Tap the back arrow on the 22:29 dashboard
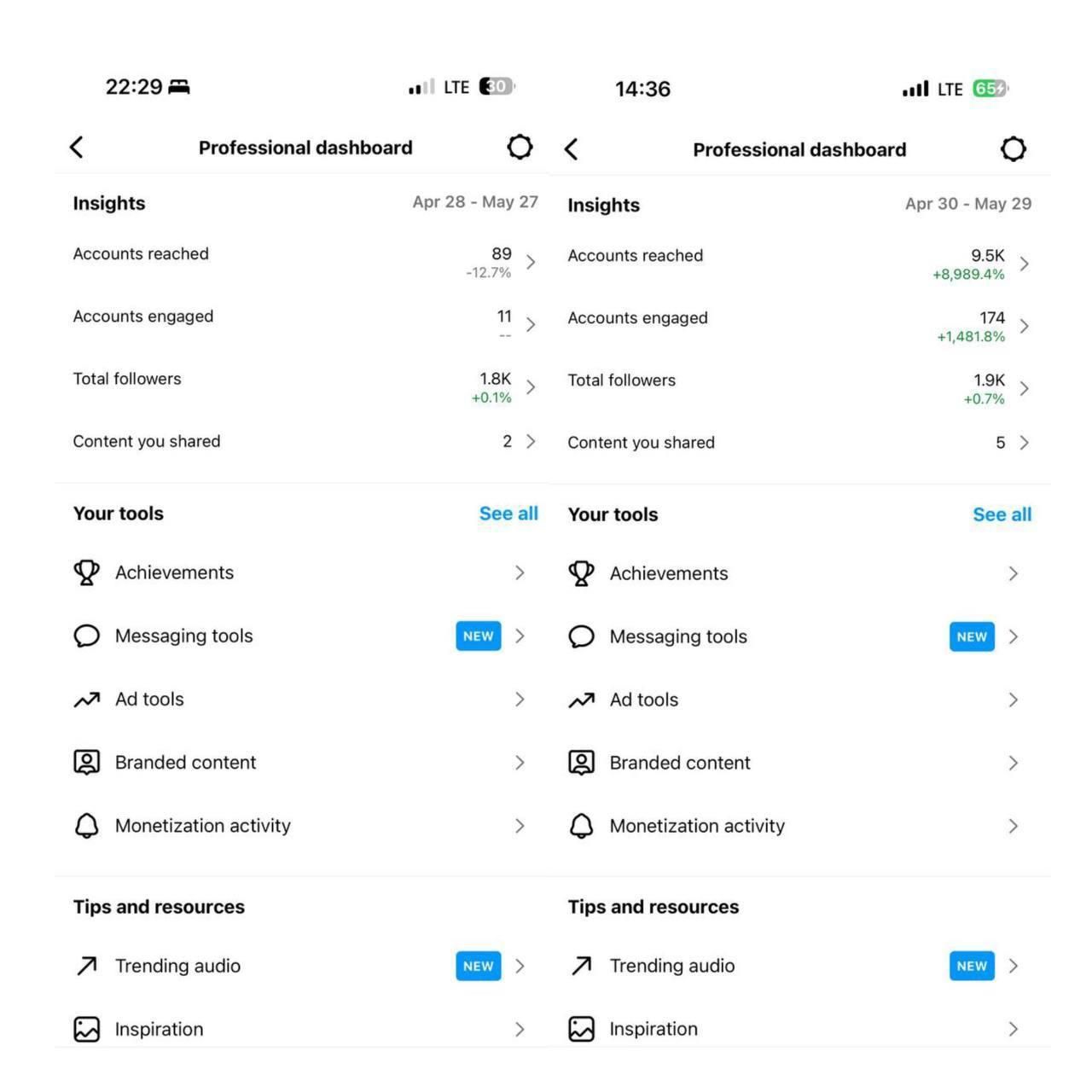Viewport: 1092px width, 1092px height. tap(77, 147)
